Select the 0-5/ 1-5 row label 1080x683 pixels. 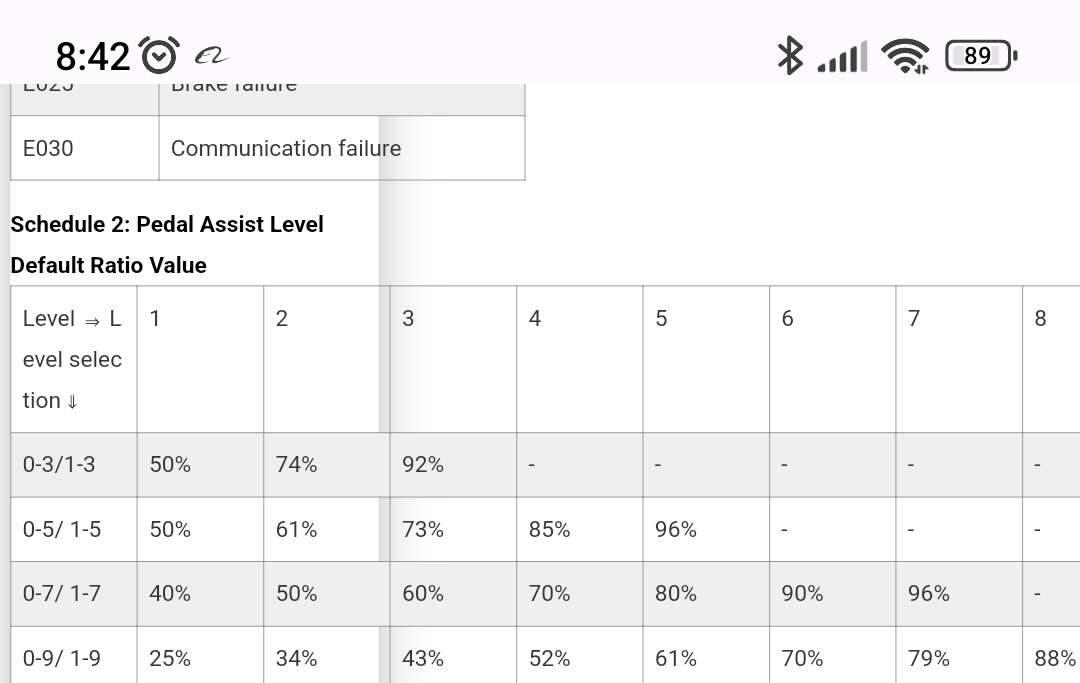[x=74, y=529]
